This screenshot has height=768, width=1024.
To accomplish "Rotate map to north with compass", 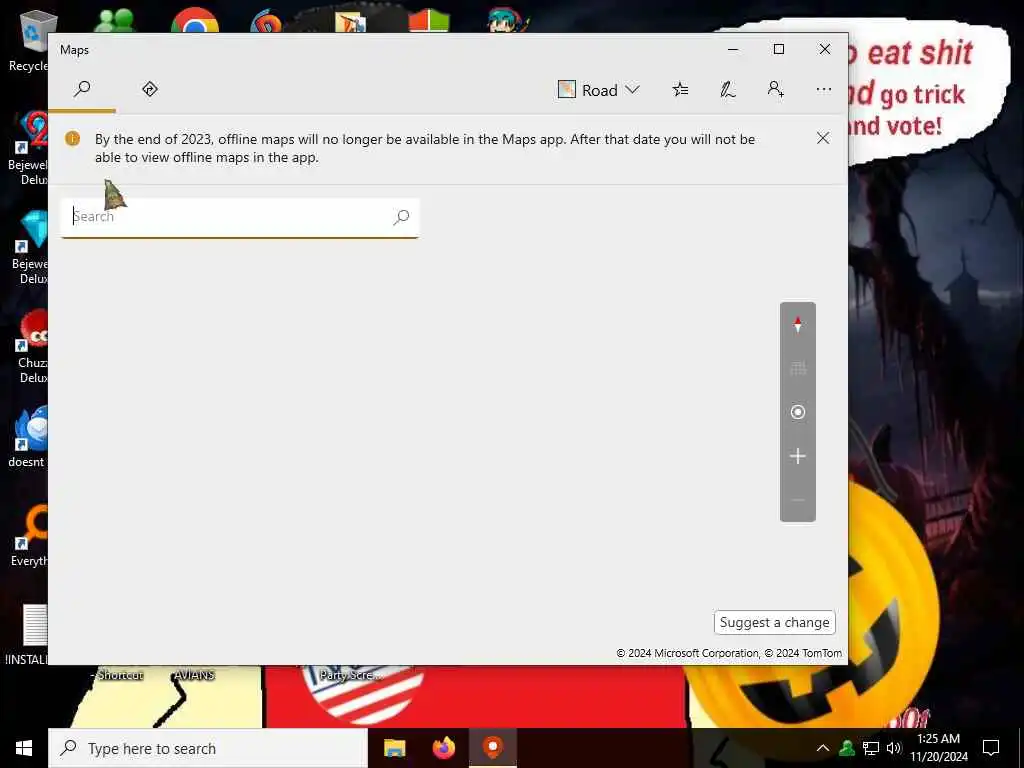I will coord(797,325).
